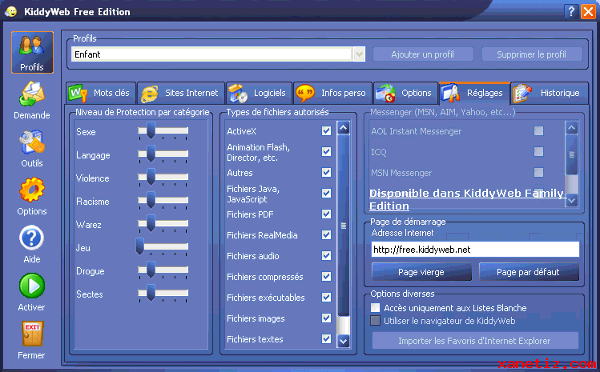
Task: Click file types list scroll up arrow
Action: pyautogui.click(x=344, y=128)
